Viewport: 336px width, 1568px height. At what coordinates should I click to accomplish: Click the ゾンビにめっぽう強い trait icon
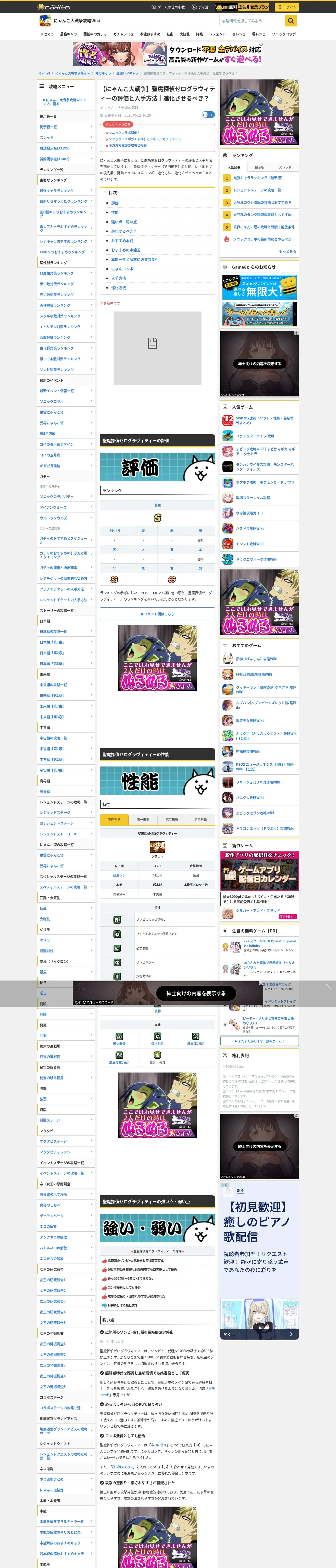point(117,920)
